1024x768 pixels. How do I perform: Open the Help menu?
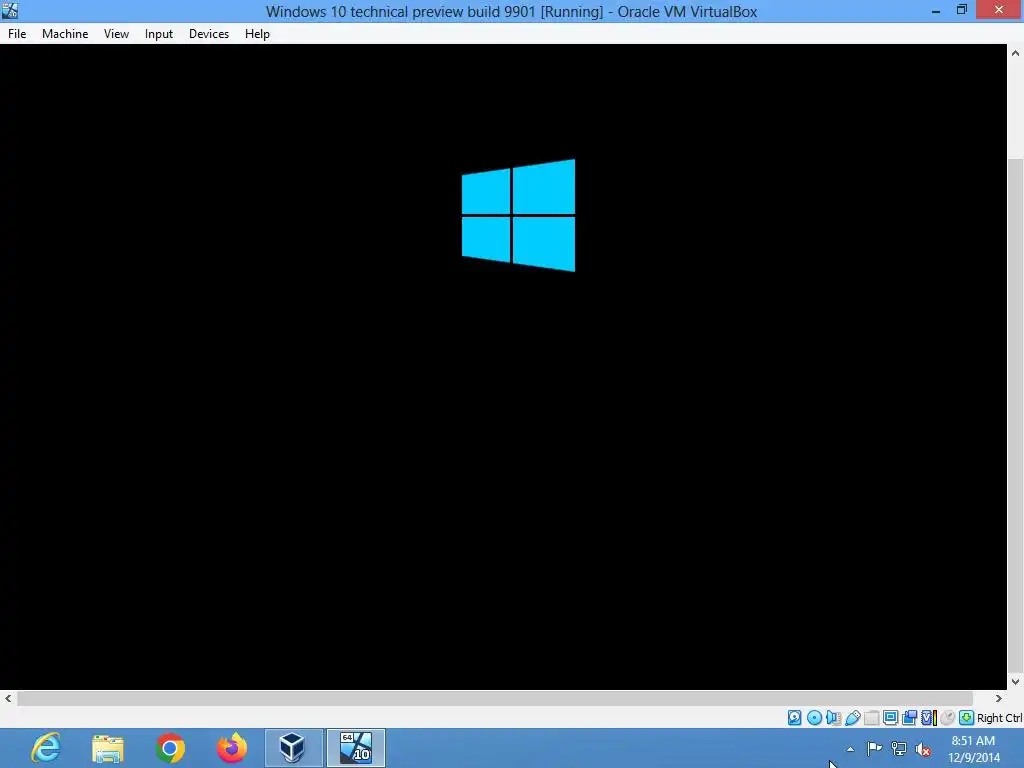click(x=257, y=34)
